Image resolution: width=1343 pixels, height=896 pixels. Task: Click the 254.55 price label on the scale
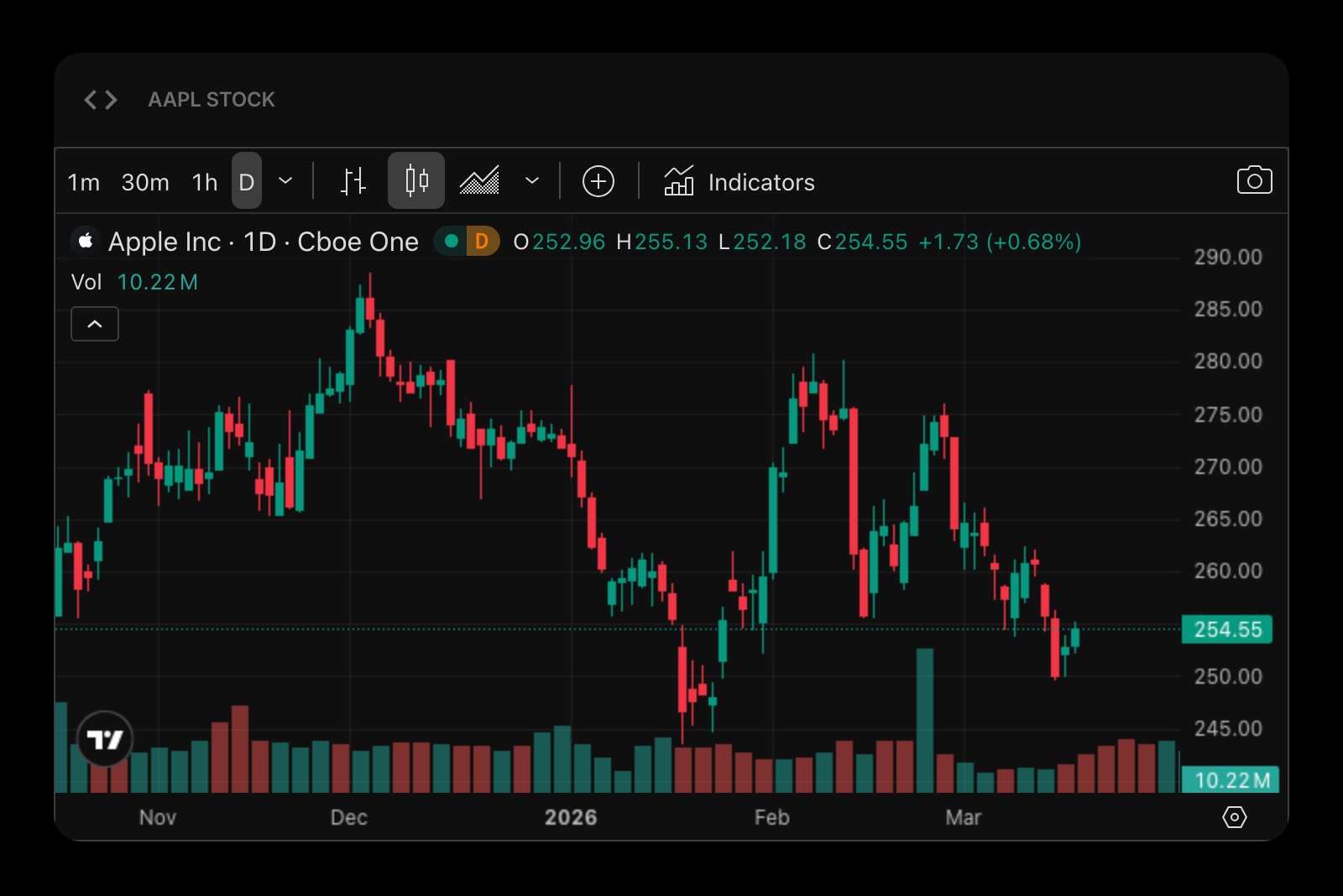tap(1227, 629)
